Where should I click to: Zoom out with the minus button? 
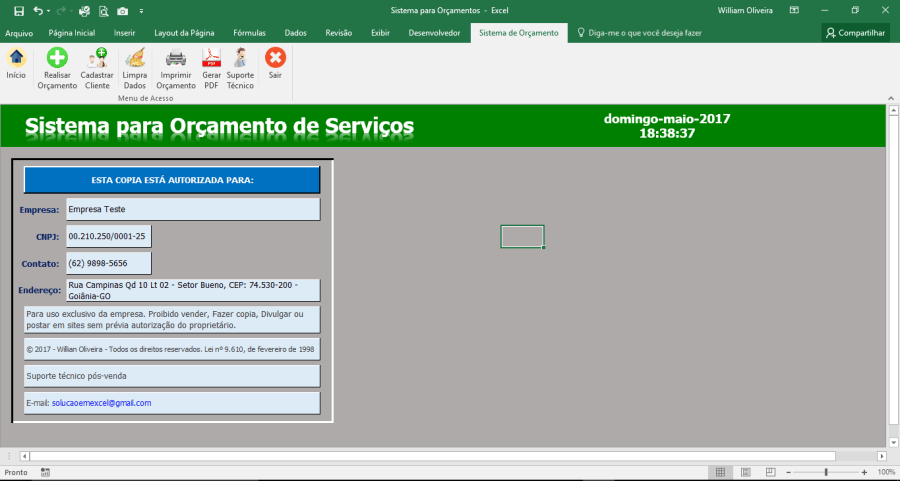[x=789, y=472]
